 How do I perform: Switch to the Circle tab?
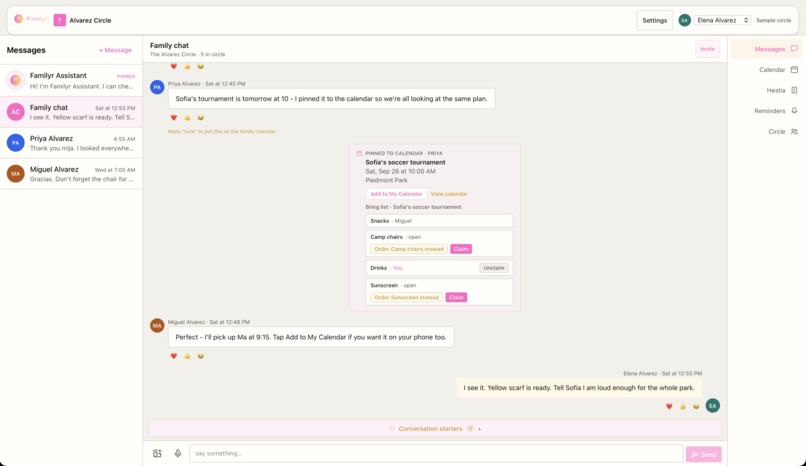tap(767, 132)
